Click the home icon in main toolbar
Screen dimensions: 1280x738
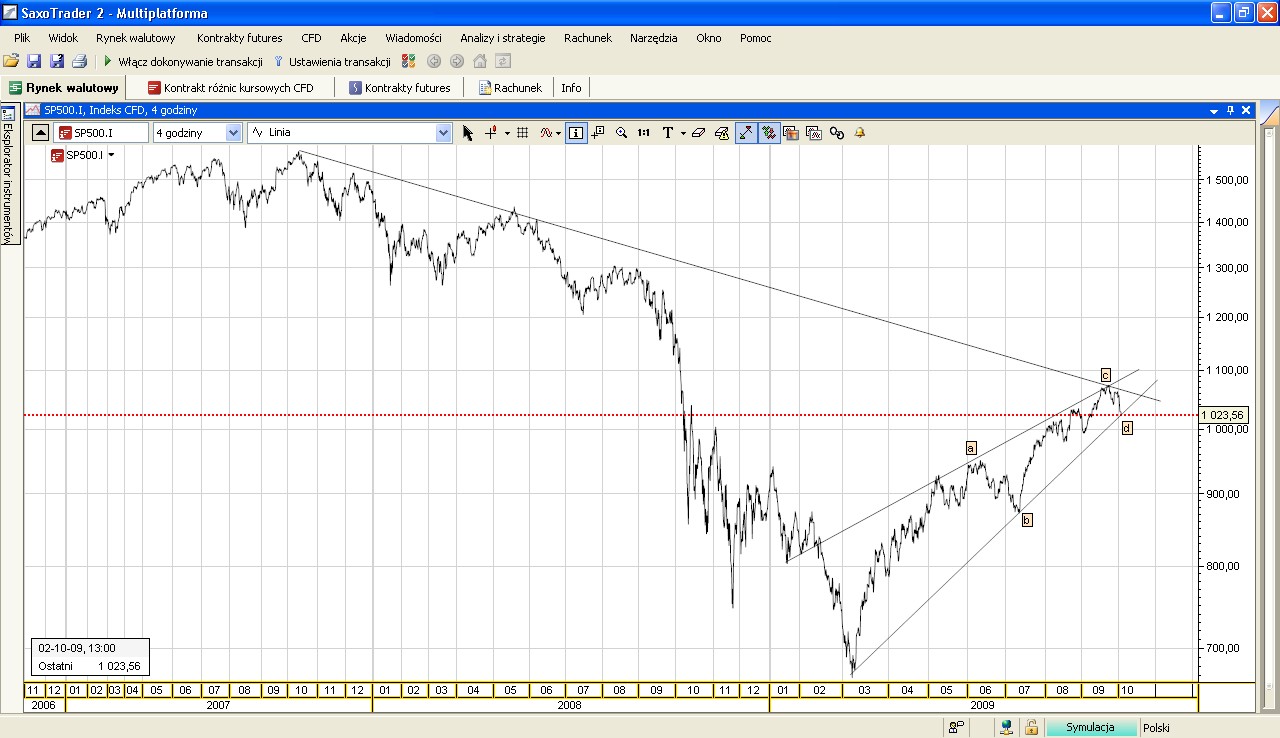coord(480,61)
